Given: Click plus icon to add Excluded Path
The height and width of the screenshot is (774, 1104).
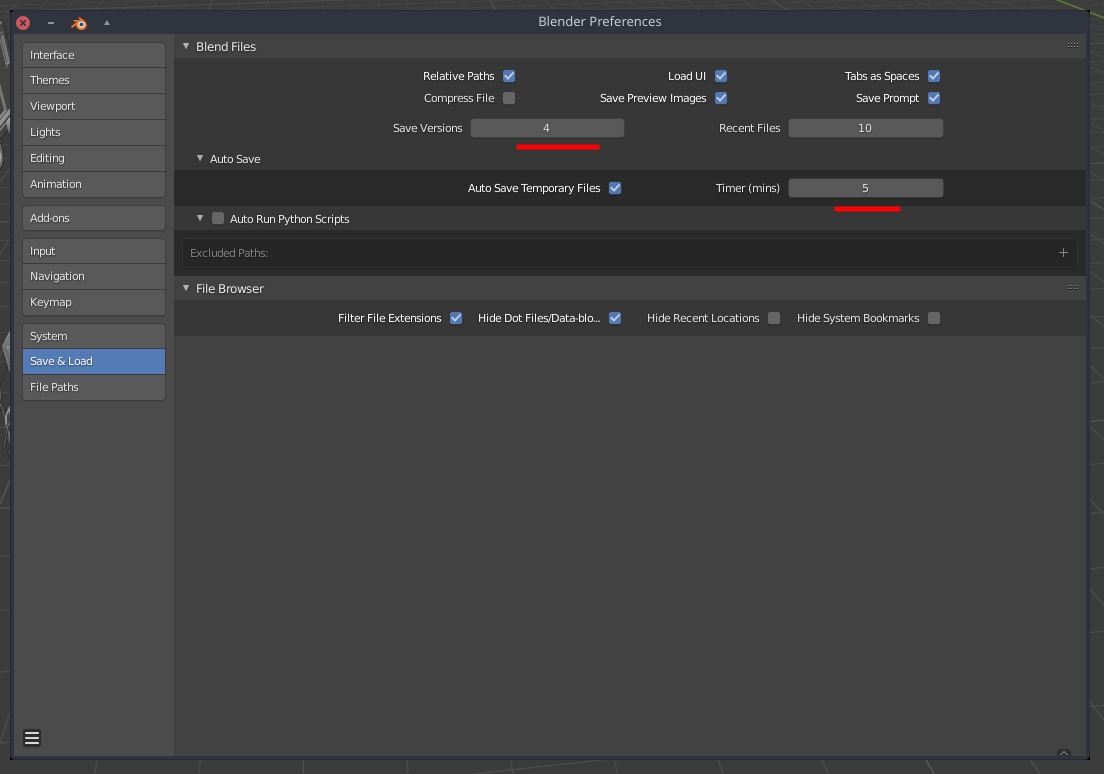Looking at the screenshot, I should [x=1063, y=253].
